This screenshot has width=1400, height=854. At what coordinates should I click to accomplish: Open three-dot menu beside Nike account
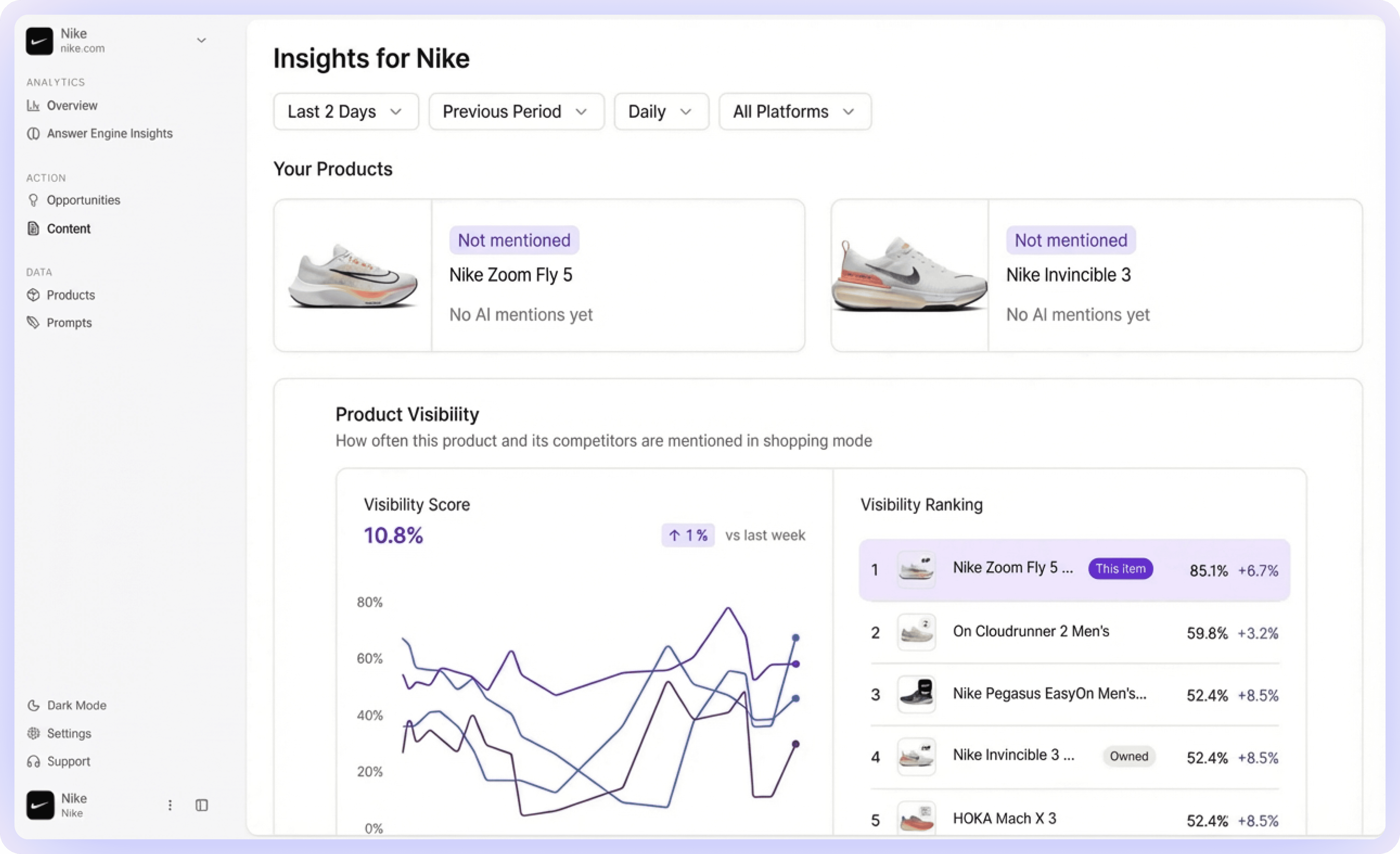tap(170, 805)
